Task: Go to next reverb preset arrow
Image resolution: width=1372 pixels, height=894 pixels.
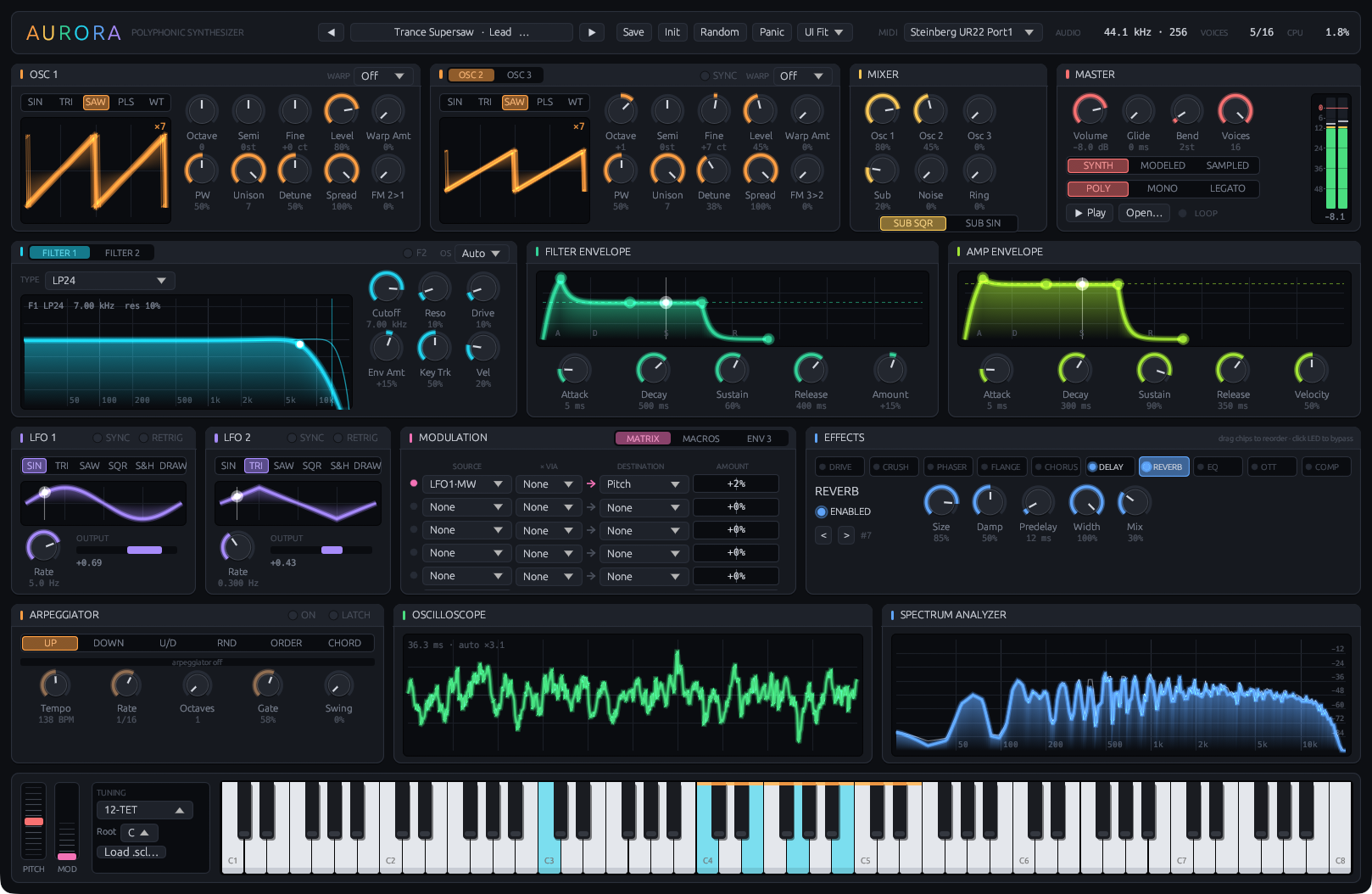Action: [846, 535]
